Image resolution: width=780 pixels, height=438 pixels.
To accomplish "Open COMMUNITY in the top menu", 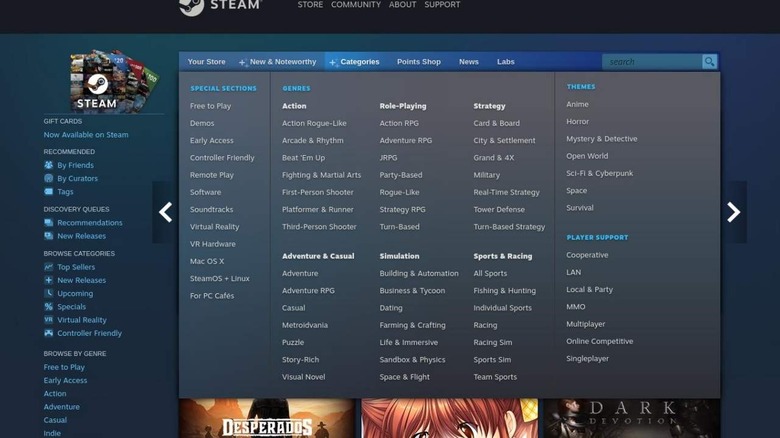I will [356, 5].
